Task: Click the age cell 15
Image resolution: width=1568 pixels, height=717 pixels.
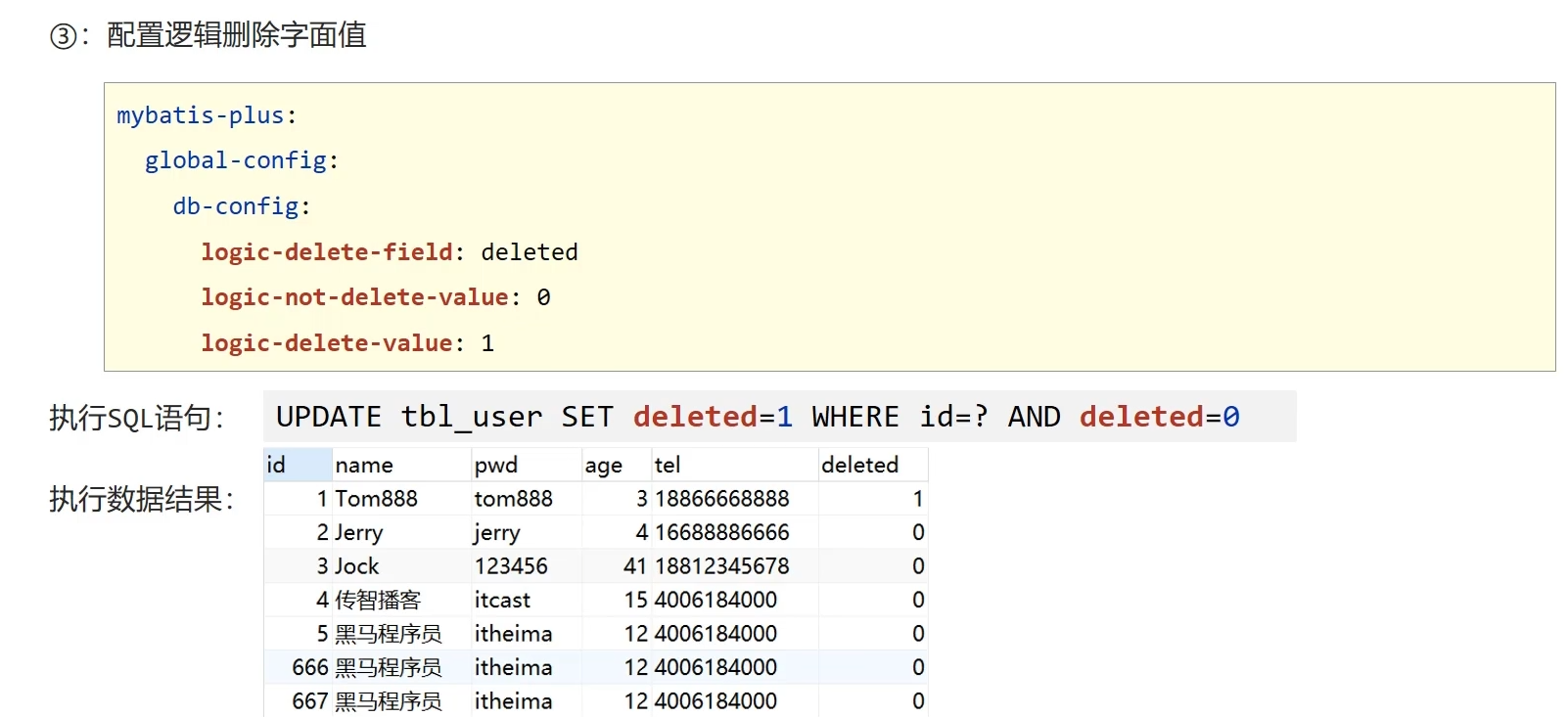Action: pos(617,600)
